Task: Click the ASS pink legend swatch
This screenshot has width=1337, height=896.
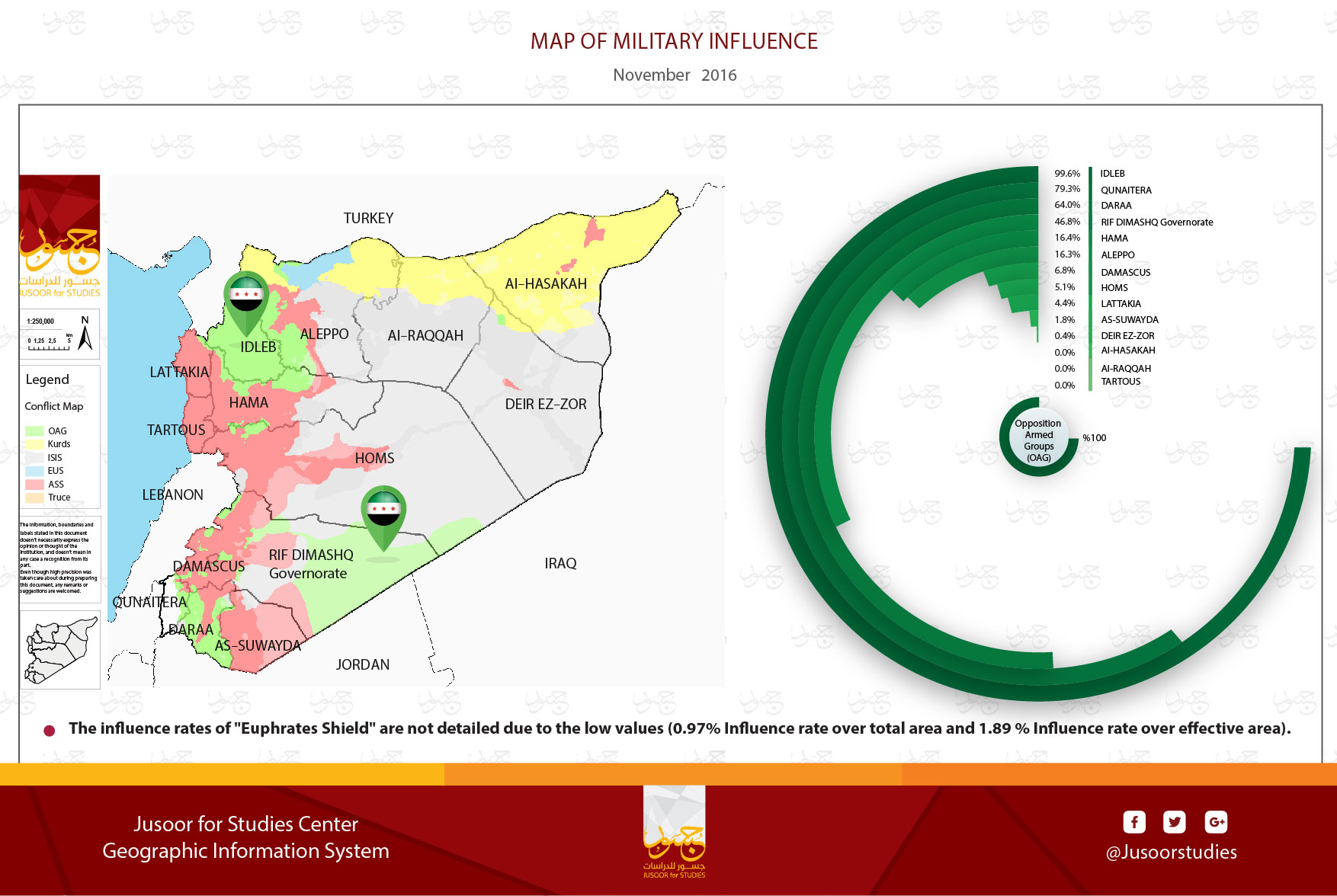Action: point(34,485)
